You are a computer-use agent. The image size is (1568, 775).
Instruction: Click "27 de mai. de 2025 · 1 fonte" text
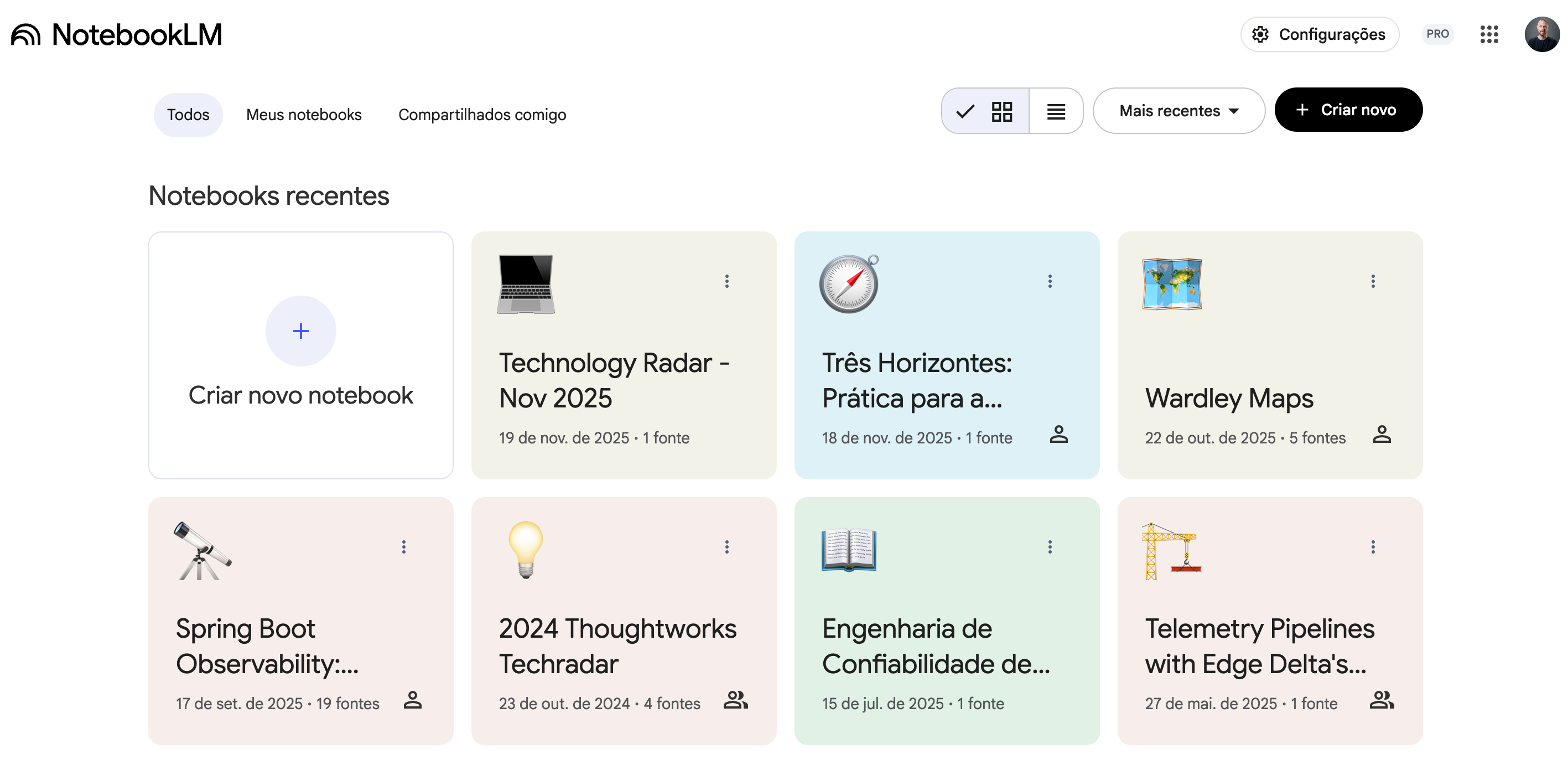pos(1241,703)
